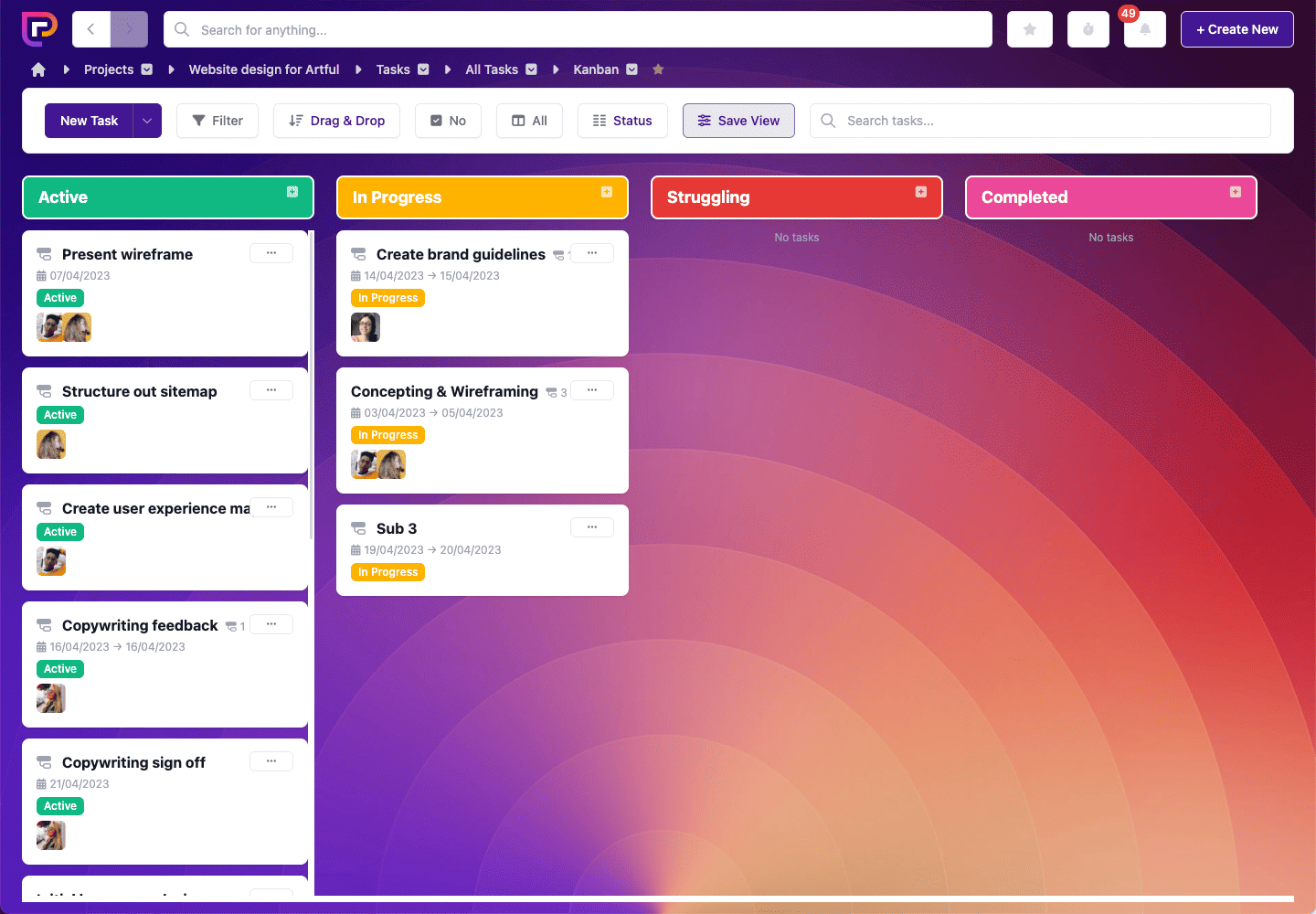Unfavorite the Kanban view via the breadcrumb star
The width and height of the screenshot is (1316, 914).
658,69
